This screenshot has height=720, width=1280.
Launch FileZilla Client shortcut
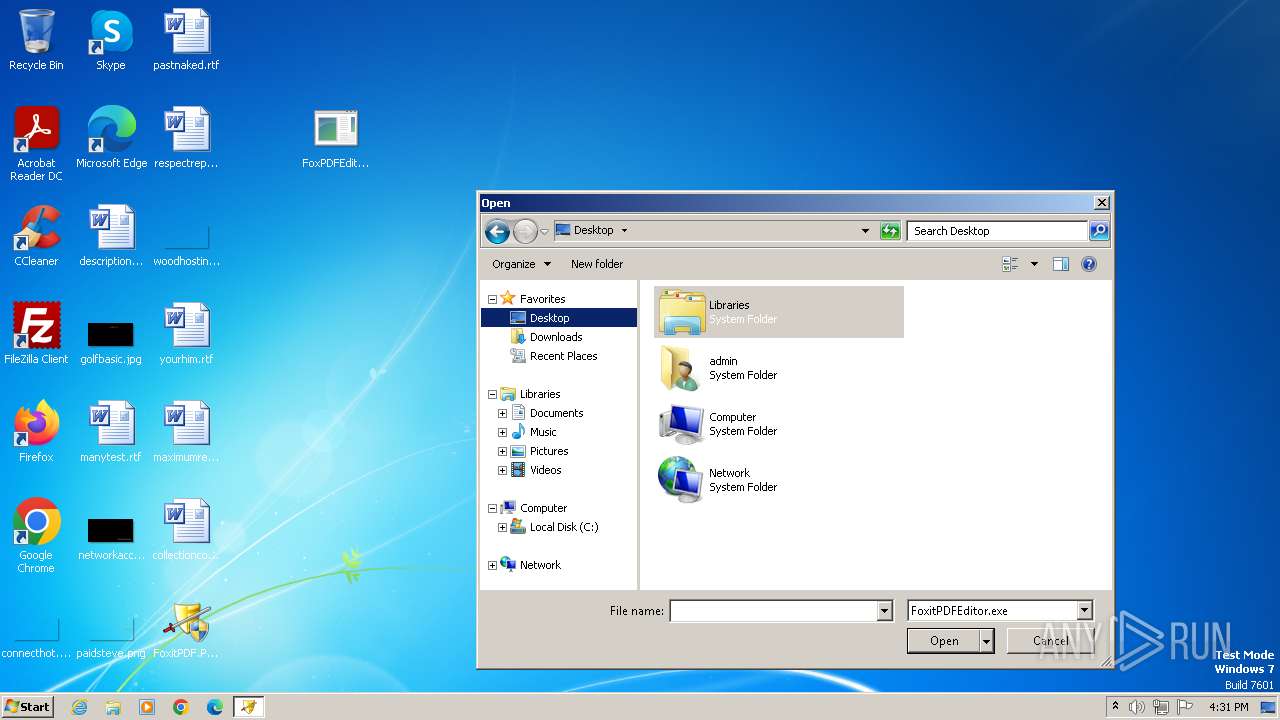click(x=36, y=334)
